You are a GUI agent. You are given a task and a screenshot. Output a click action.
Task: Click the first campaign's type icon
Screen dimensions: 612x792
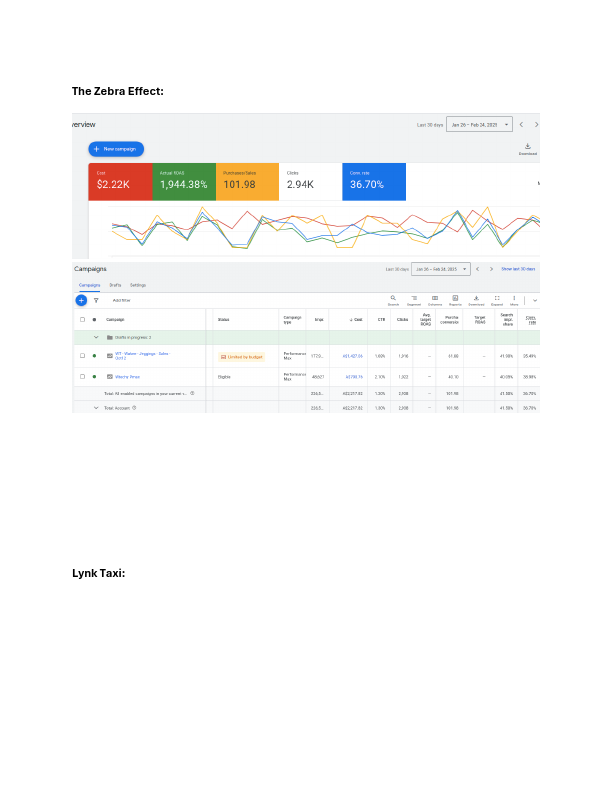(x=110, y=356)
